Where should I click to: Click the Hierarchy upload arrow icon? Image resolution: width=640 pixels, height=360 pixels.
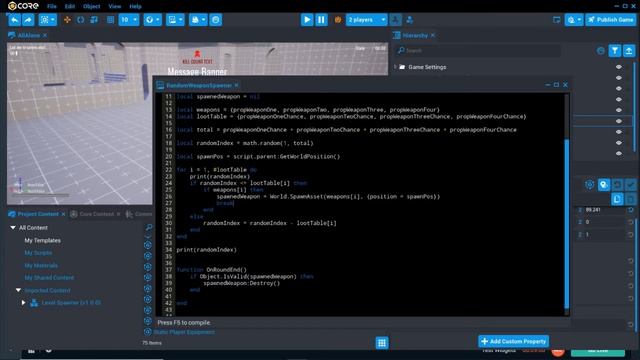(629, 51)
